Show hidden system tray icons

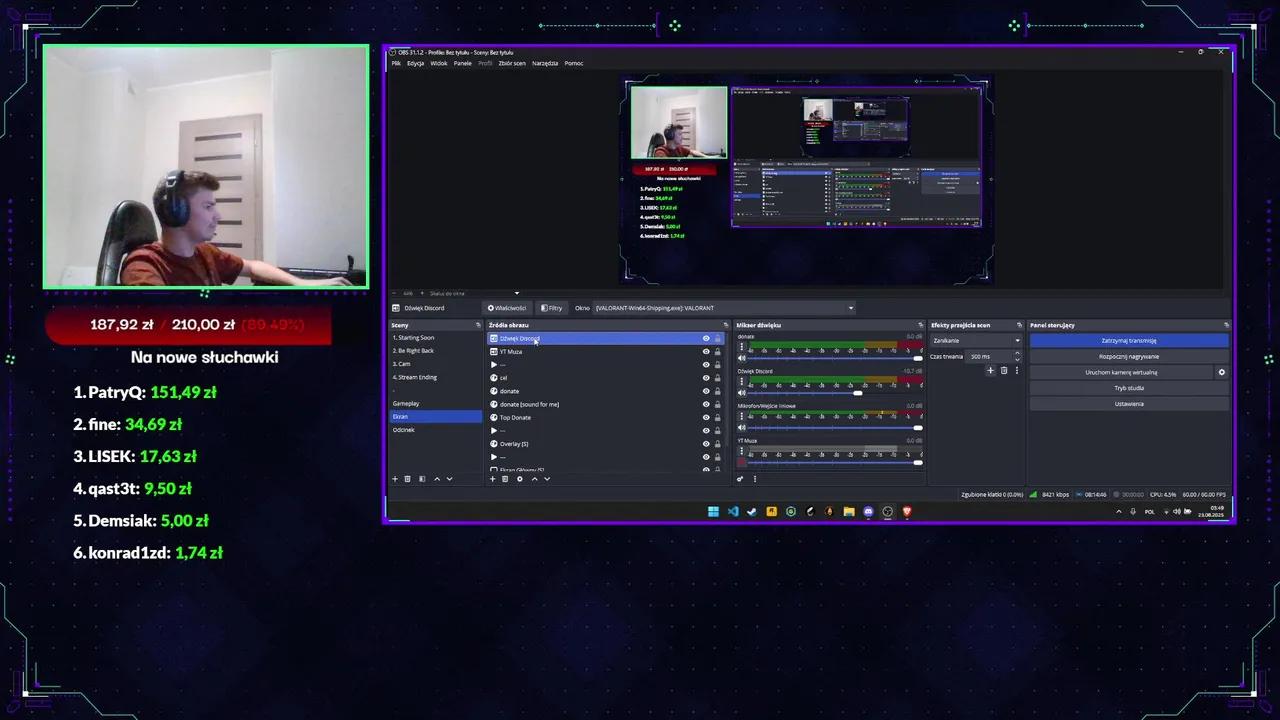click(x=1119, y=512)
